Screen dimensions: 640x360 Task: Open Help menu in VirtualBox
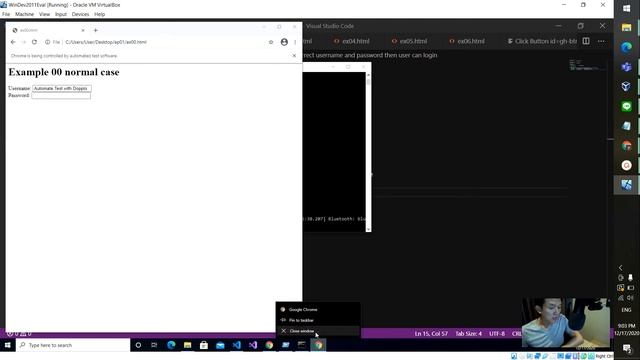[100, 14]
